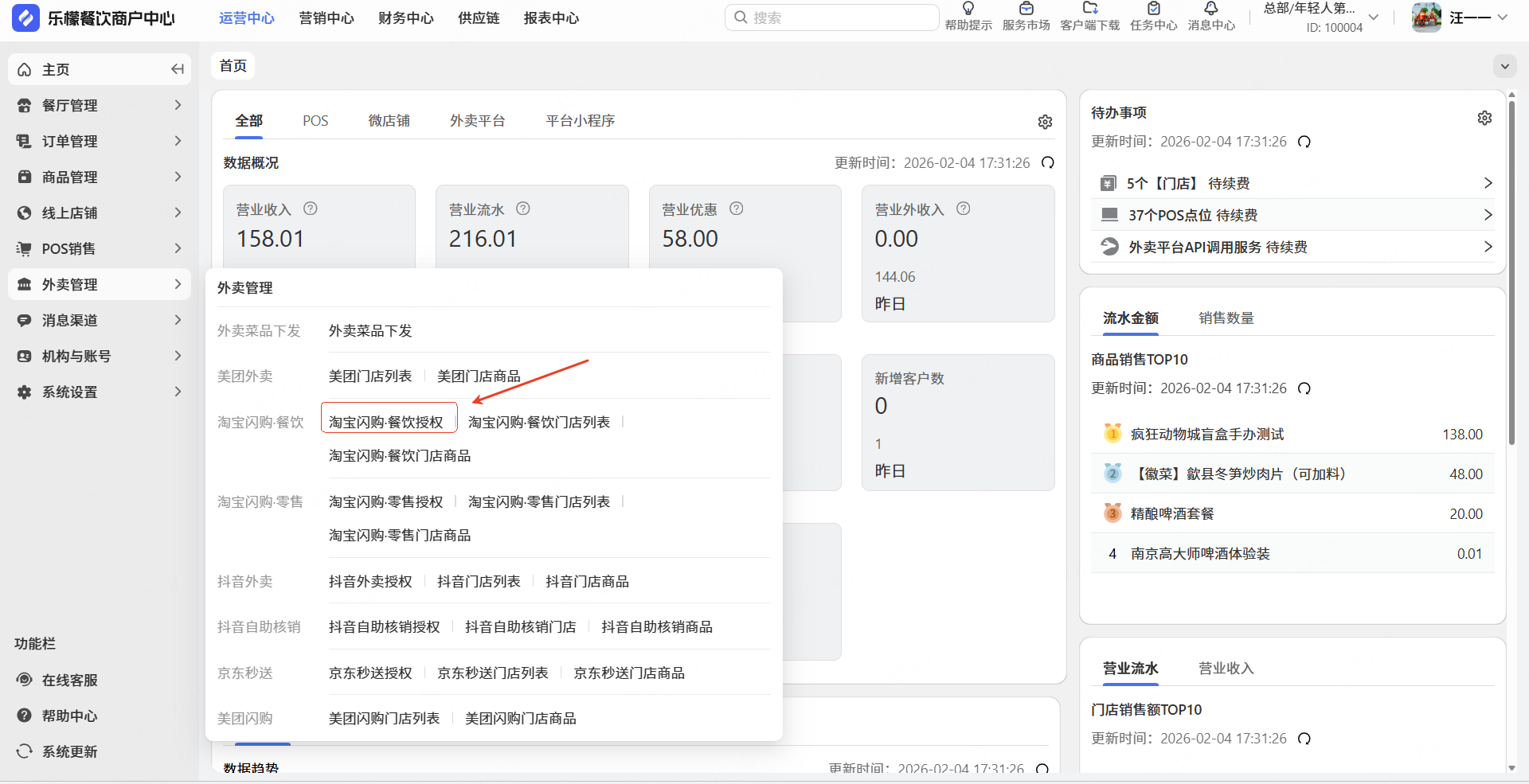Image resolution: width=1529 pixels, height=784 pixels.
Task: Open the 5个【门店】待续费 todo item
Action: tap(1292, 183)
